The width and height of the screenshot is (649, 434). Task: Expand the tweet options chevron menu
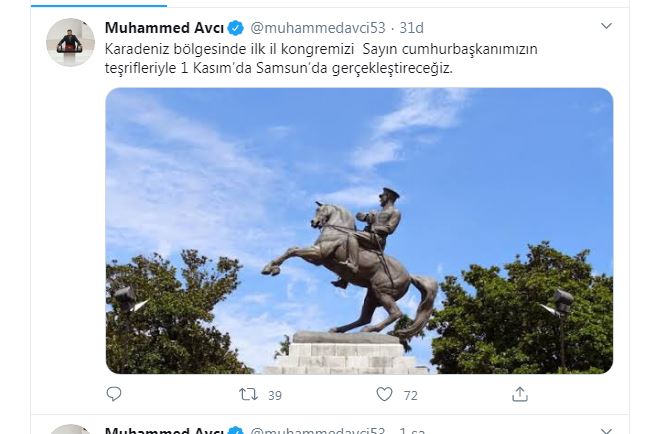point(606,26)
